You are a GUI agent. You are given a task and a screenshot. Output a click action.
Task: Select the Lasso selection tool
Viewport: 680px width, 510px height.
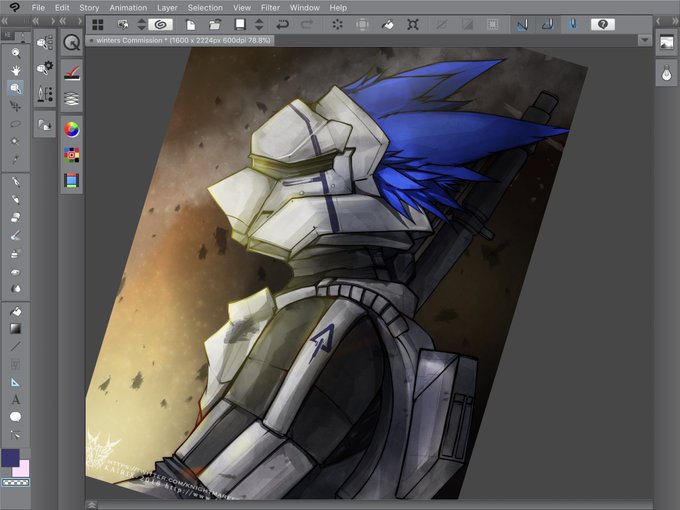click(16, 124)
